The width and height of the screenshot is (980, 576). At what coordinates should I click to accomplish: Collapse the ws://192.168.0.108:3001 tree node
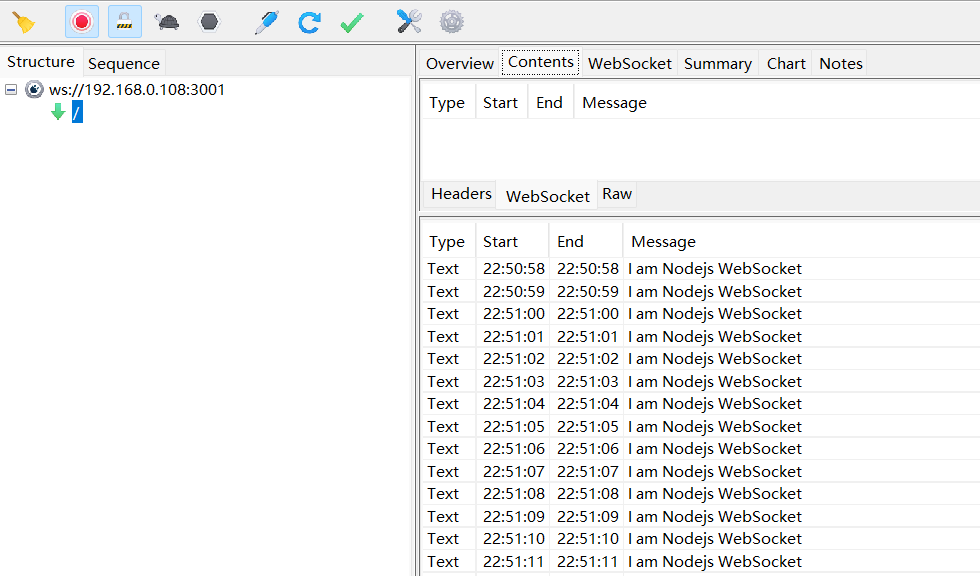[x=11, y=90]
